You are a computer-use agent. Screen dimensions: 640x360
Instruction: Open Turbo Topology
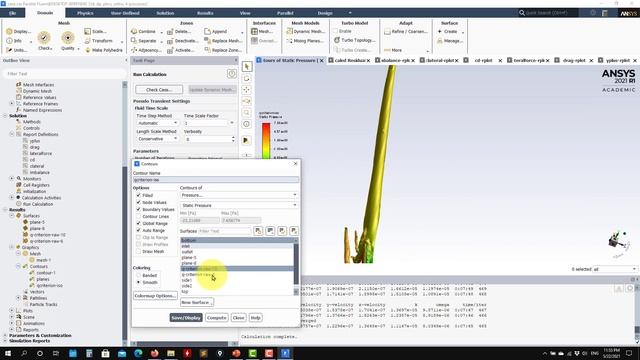tap(354, 40)
